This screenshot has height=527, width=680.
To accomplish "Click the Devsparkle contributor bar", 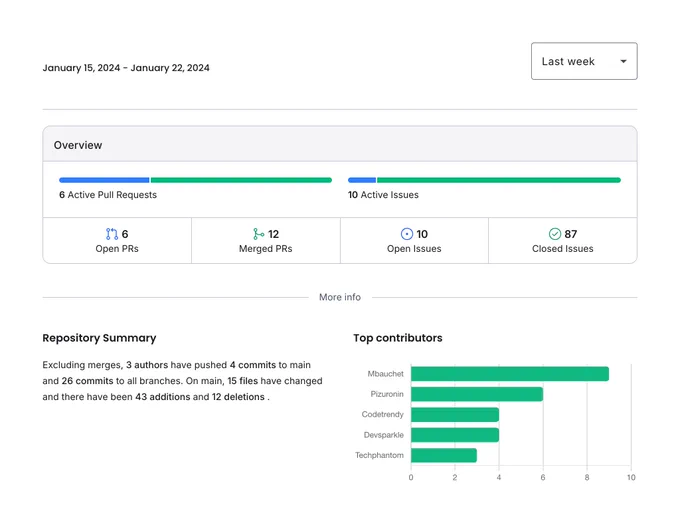I will coord(455,435).
